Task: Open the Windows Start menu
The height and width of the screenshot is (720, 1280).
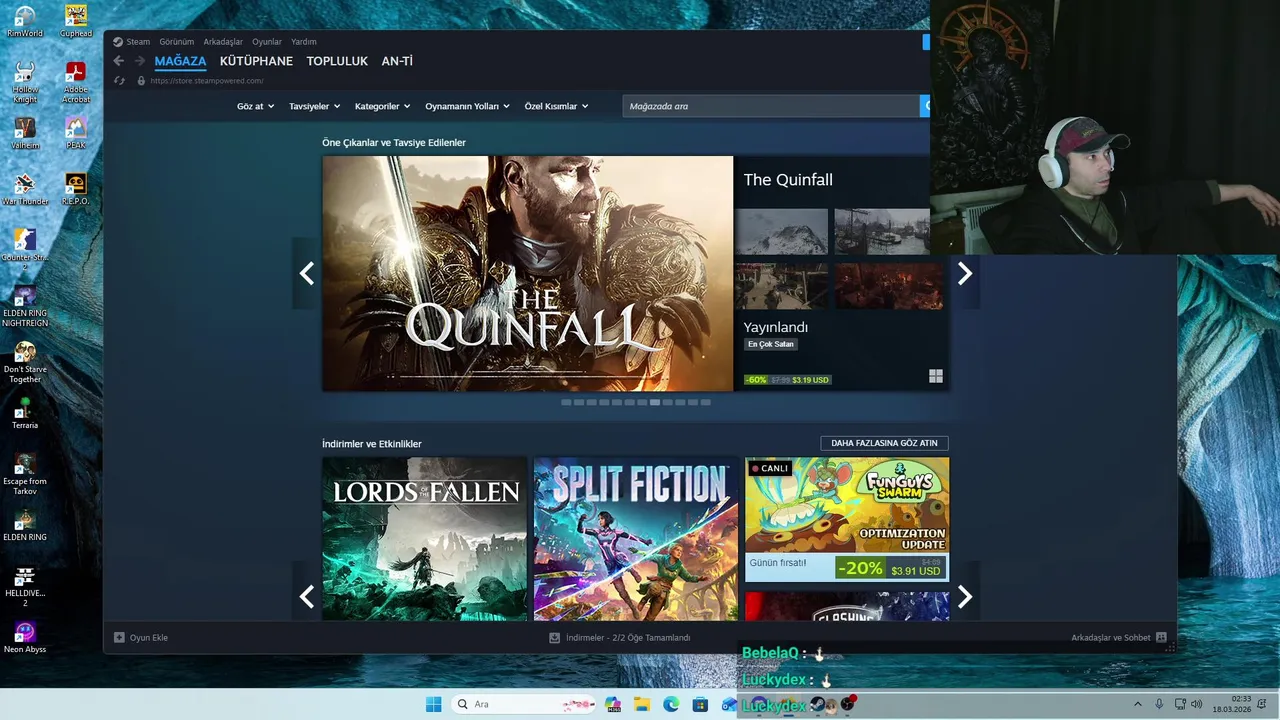Action: [x=433, y=704]
